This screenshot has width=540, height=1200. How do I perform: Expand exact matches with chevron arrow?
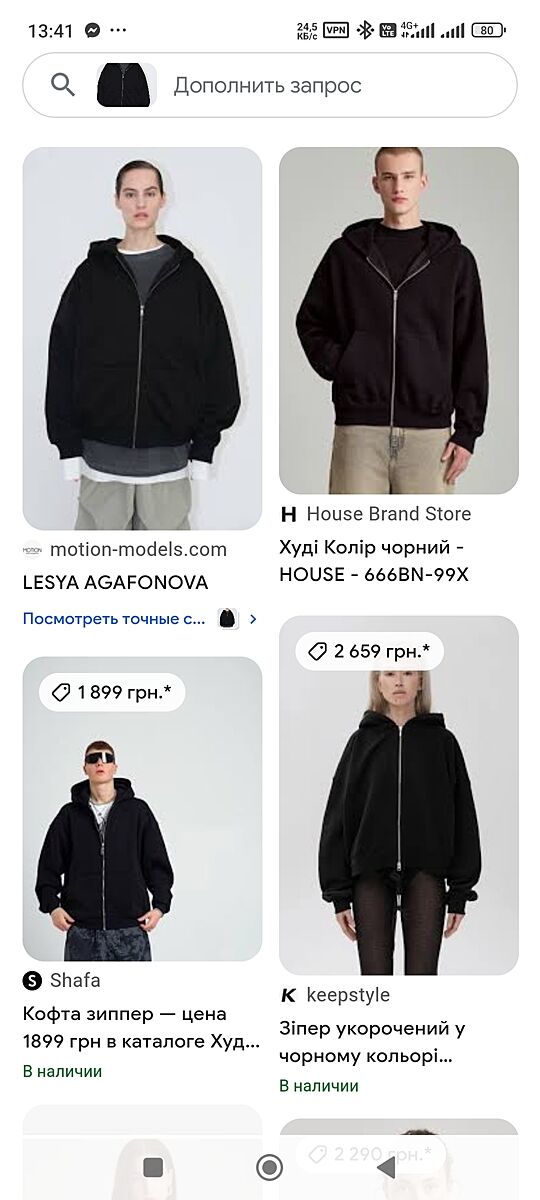point(253,619)
